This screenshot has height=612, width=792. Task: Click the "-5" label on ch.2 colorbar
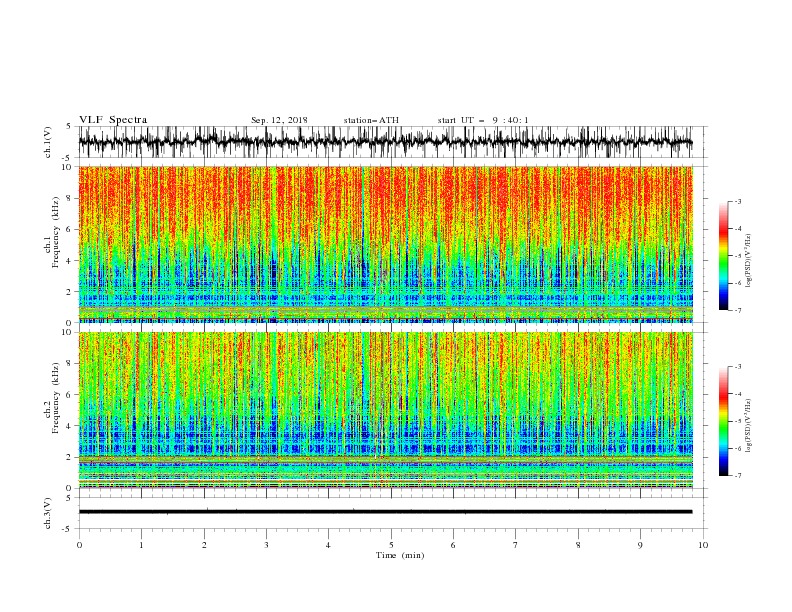point(738,421)
